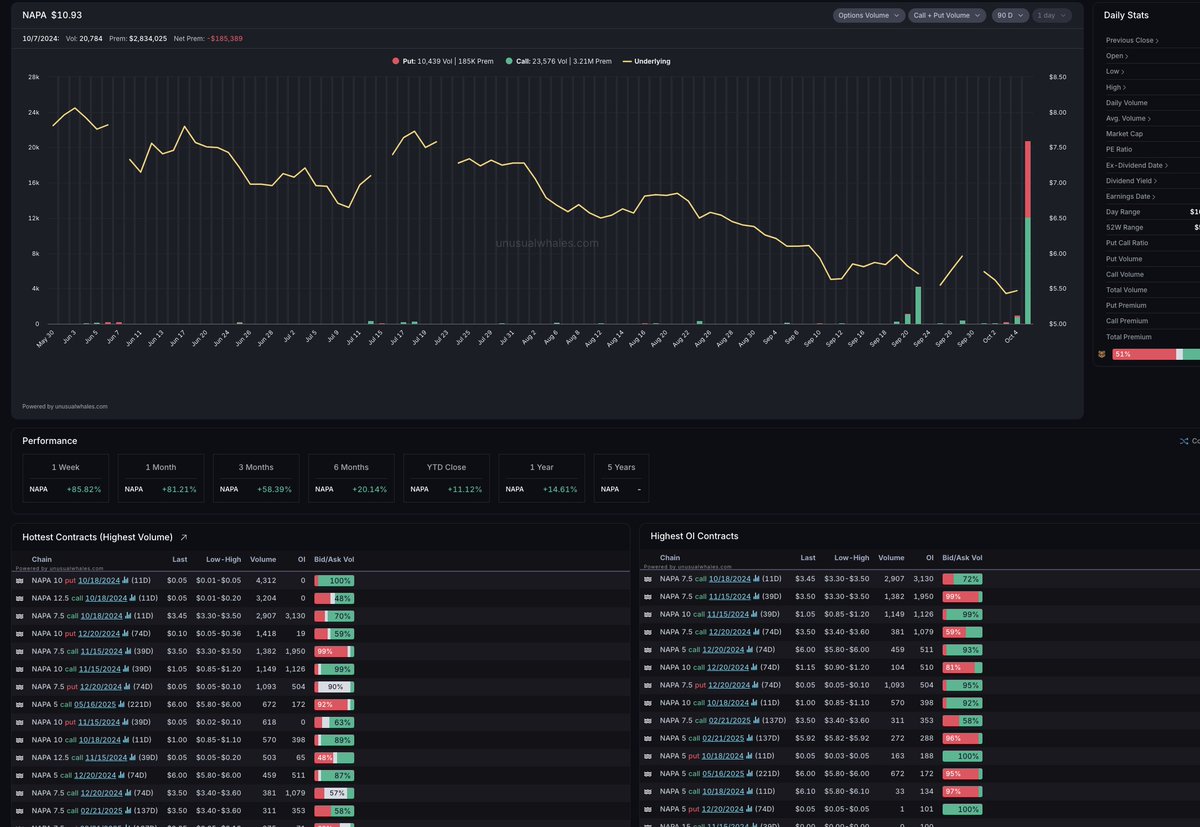This screenshot has width=1200, height=827.
Task: Click the compare shuffle icon in Performance panel
Action: [1184, 440]
